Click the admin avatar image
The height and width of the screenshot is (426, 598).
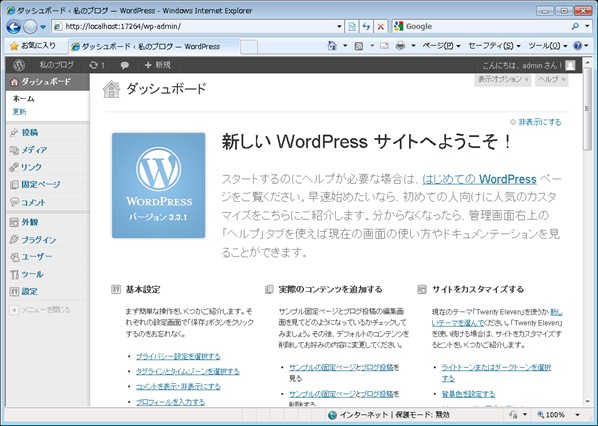pyautogui.click(x=570, y=66)
